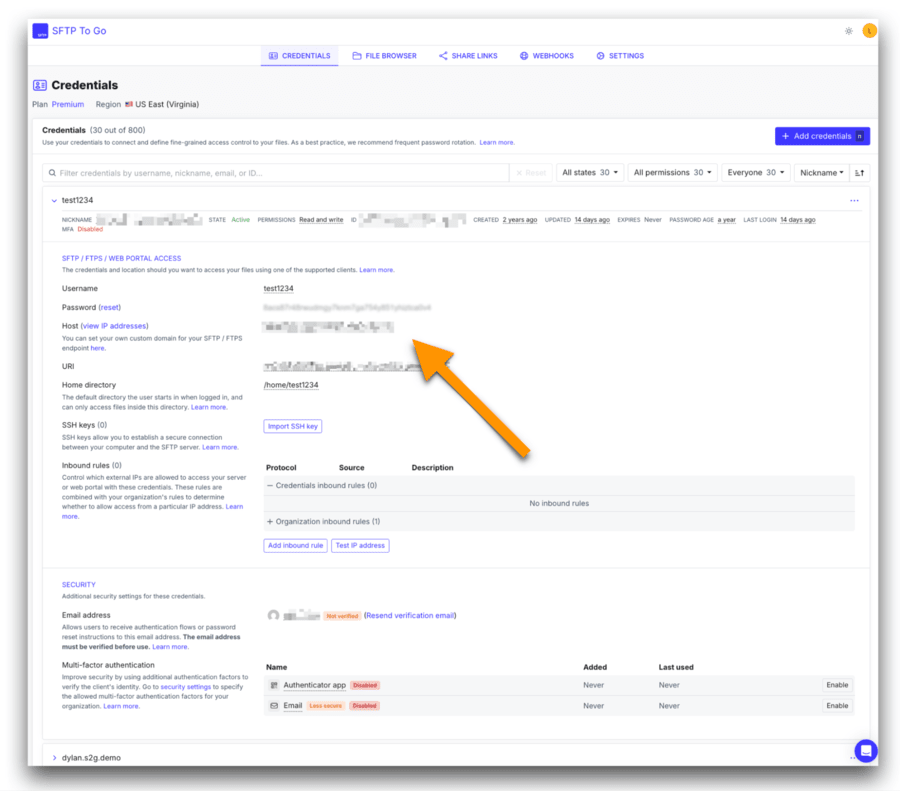Click the search magnifier icon
900x791 pixels.
click(52, 173)
